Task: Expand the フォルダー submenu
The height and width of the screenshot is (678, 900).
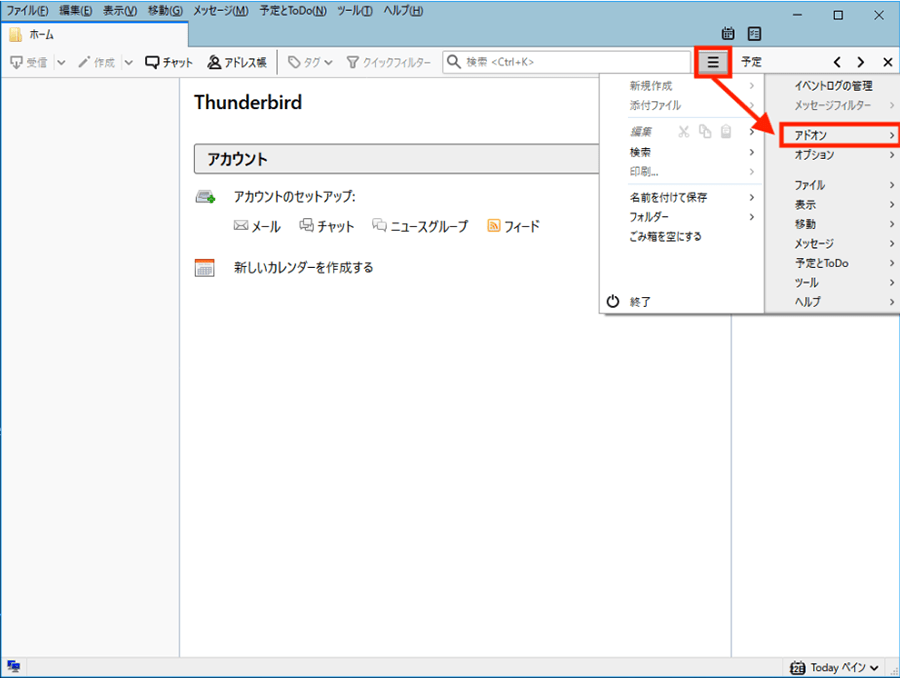Action: 681,217
